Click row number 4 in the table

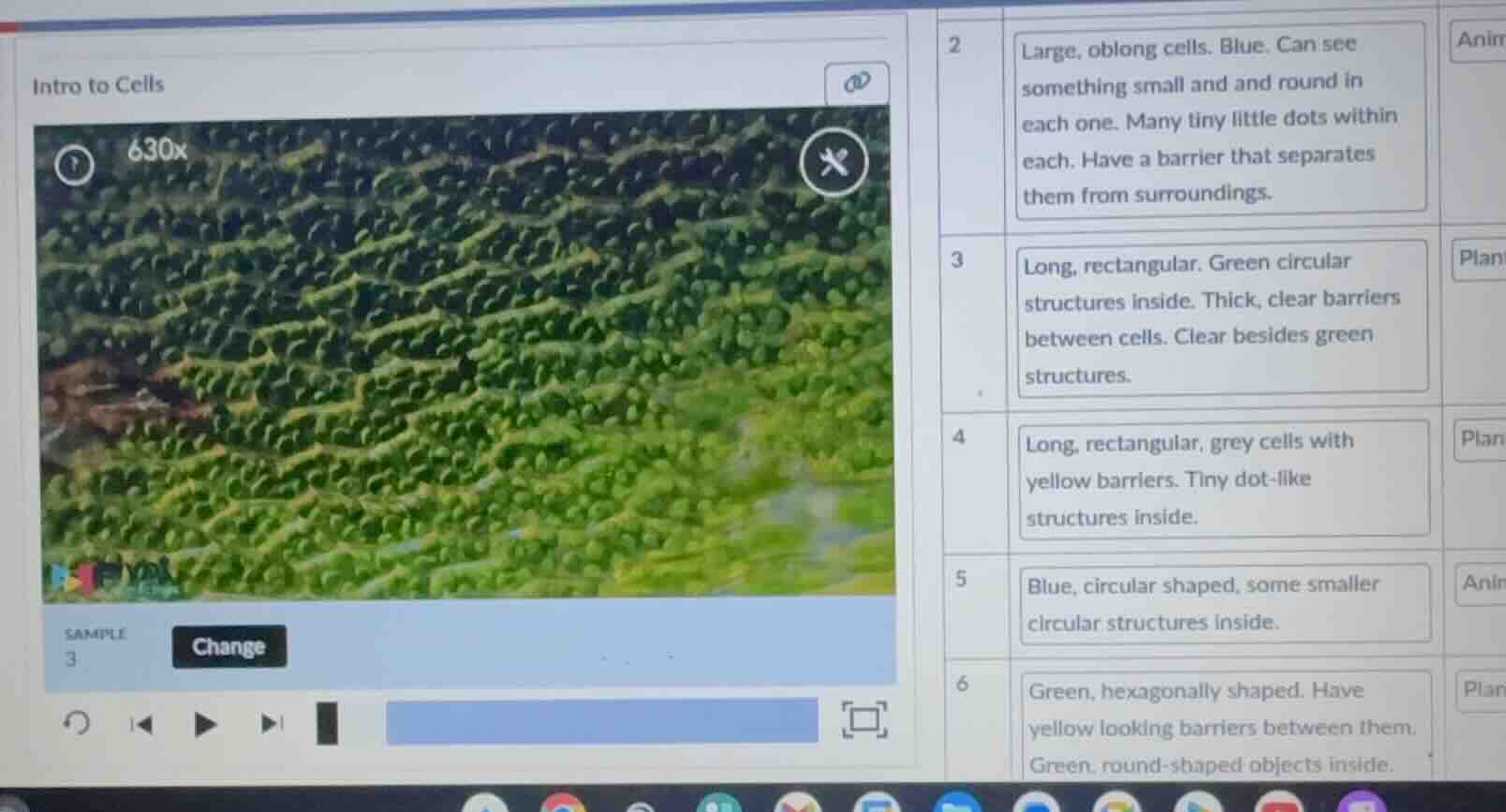pyautogui.click(x=959, y=436)
